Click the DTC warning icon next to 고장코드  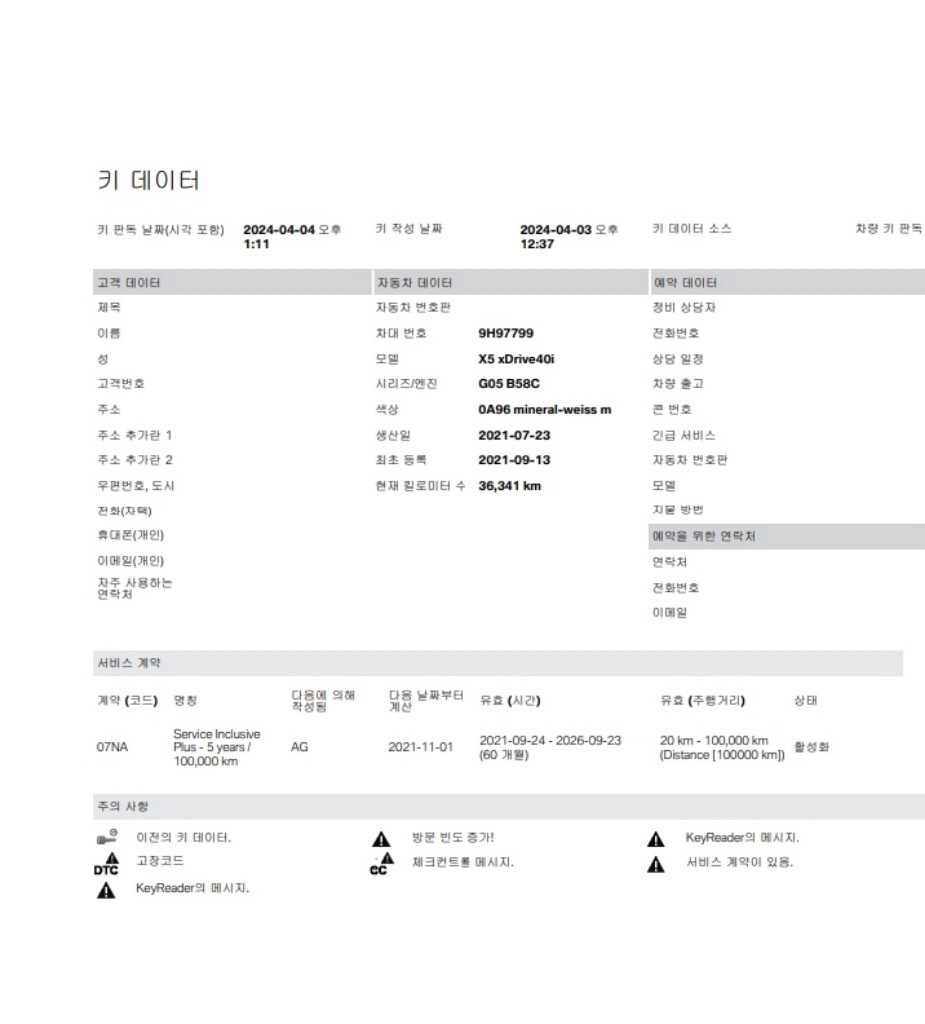(x=105, y=863)
